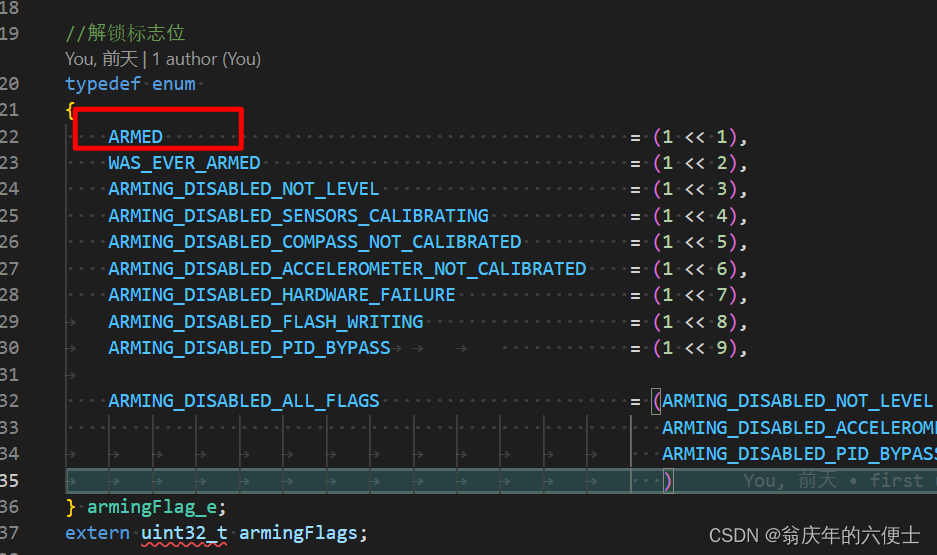Click ARMING_DISABLED_ALL_FLAGS identifier

[243, 401]
